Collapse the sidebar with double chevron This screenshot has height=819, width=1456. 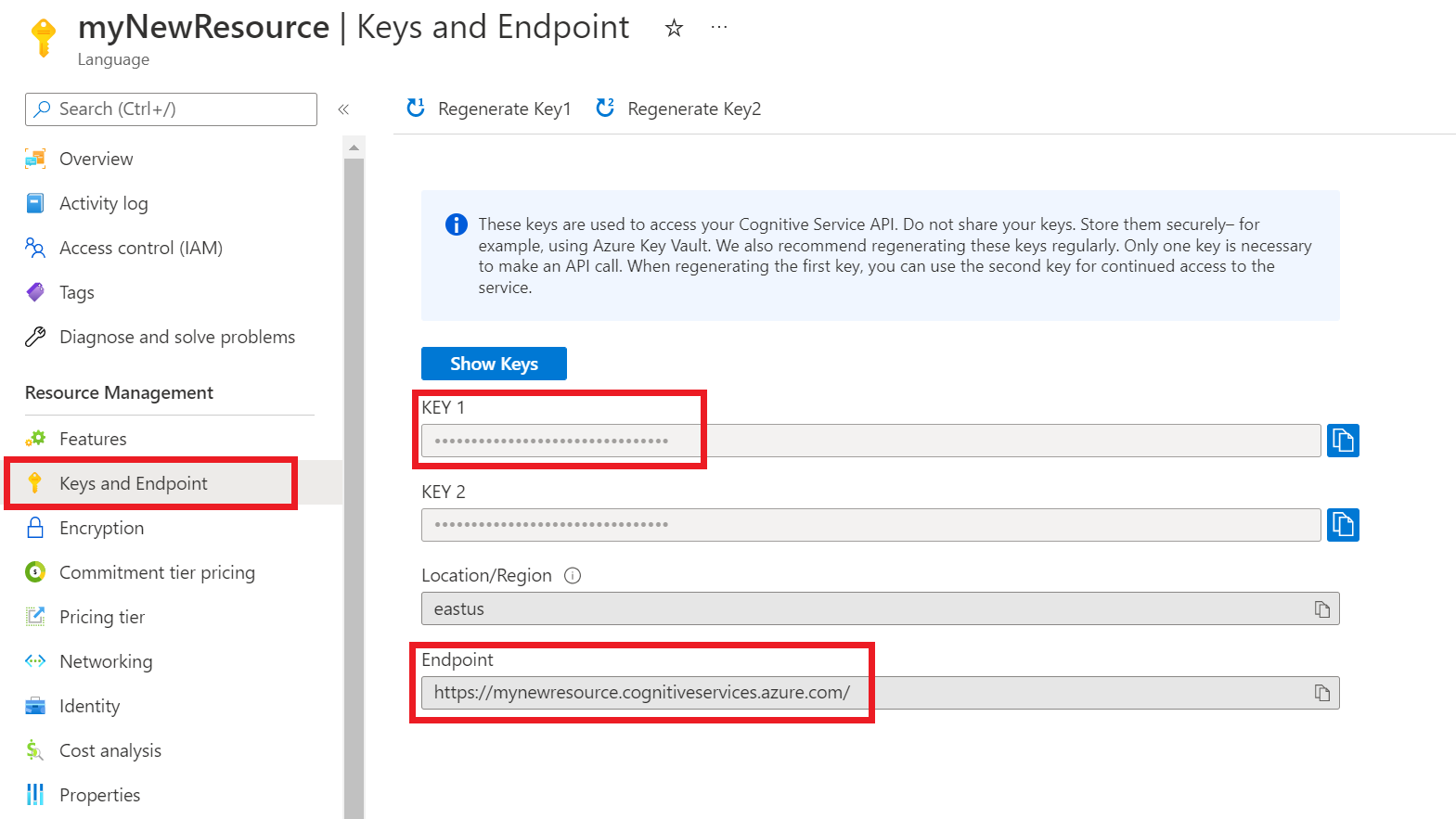[343, 109]
